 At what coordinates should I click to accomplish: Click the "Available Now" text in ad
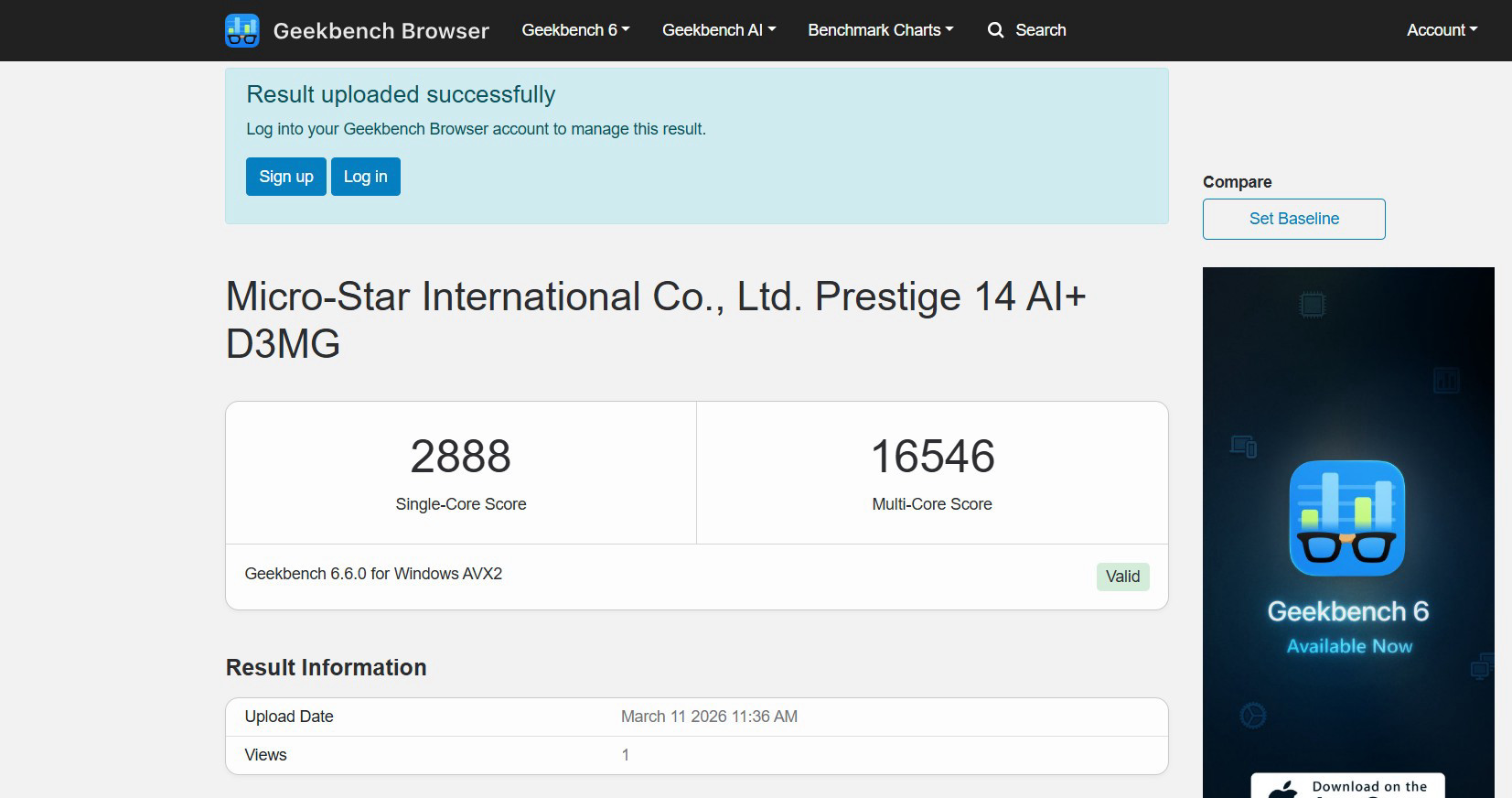click(1349, 646)
